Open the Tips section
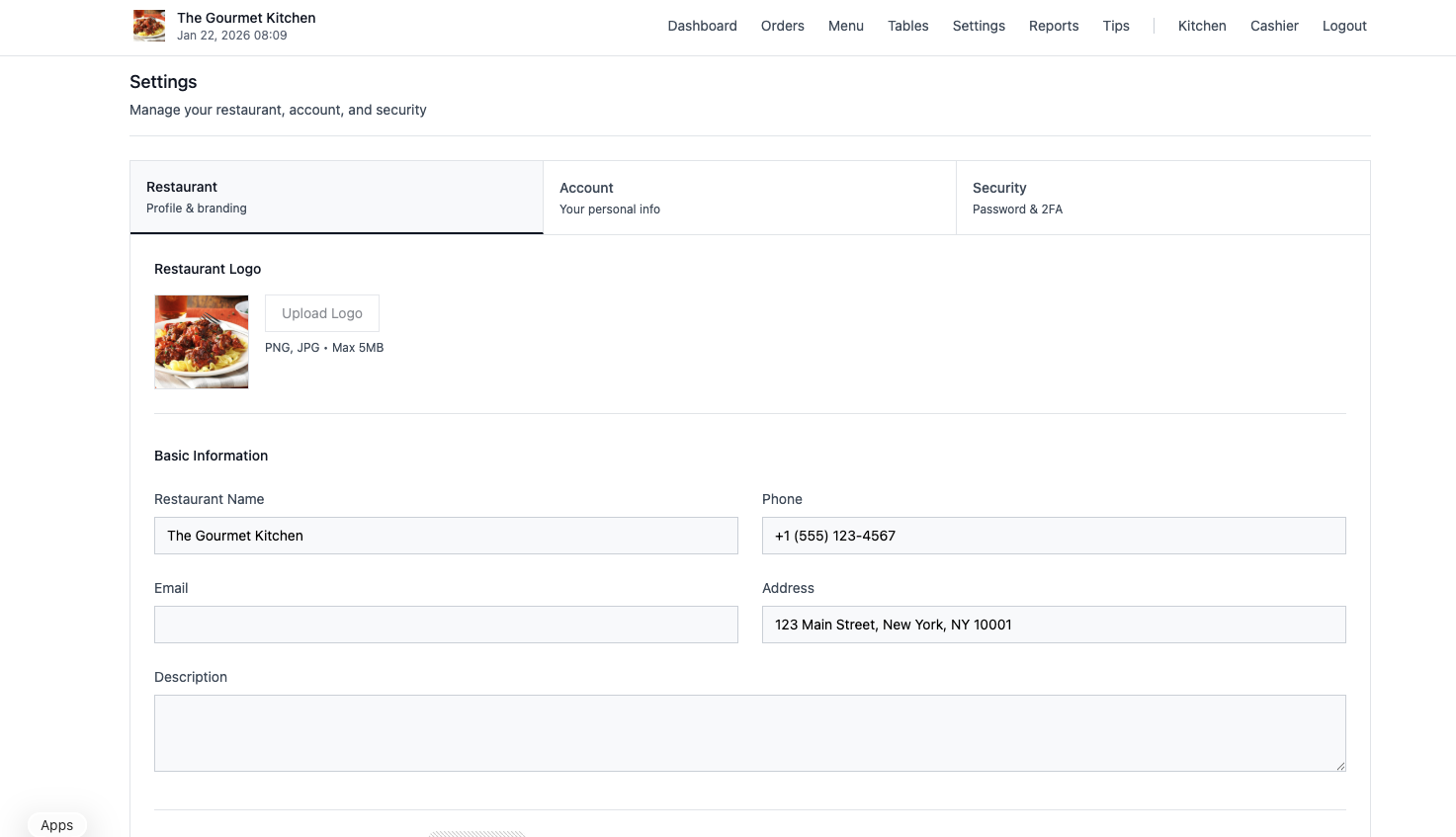 coord(1116,26)
